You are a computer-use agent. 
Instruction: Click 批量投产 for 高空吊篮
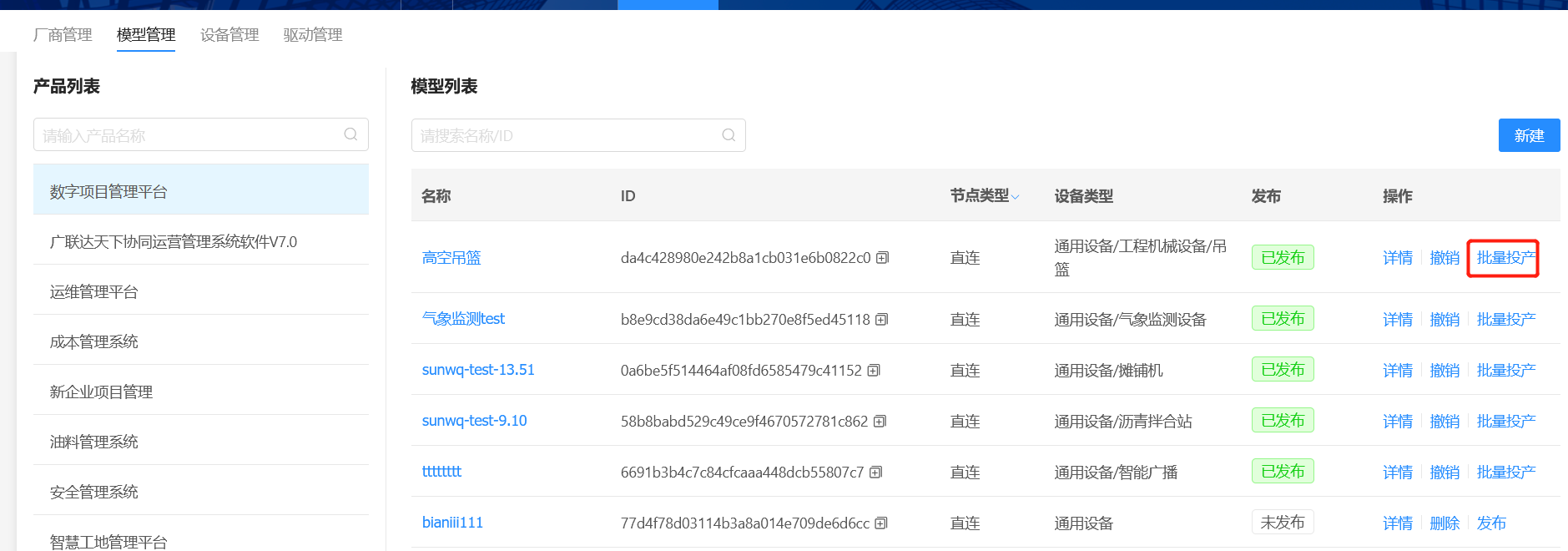click(x=1505, y=258)
